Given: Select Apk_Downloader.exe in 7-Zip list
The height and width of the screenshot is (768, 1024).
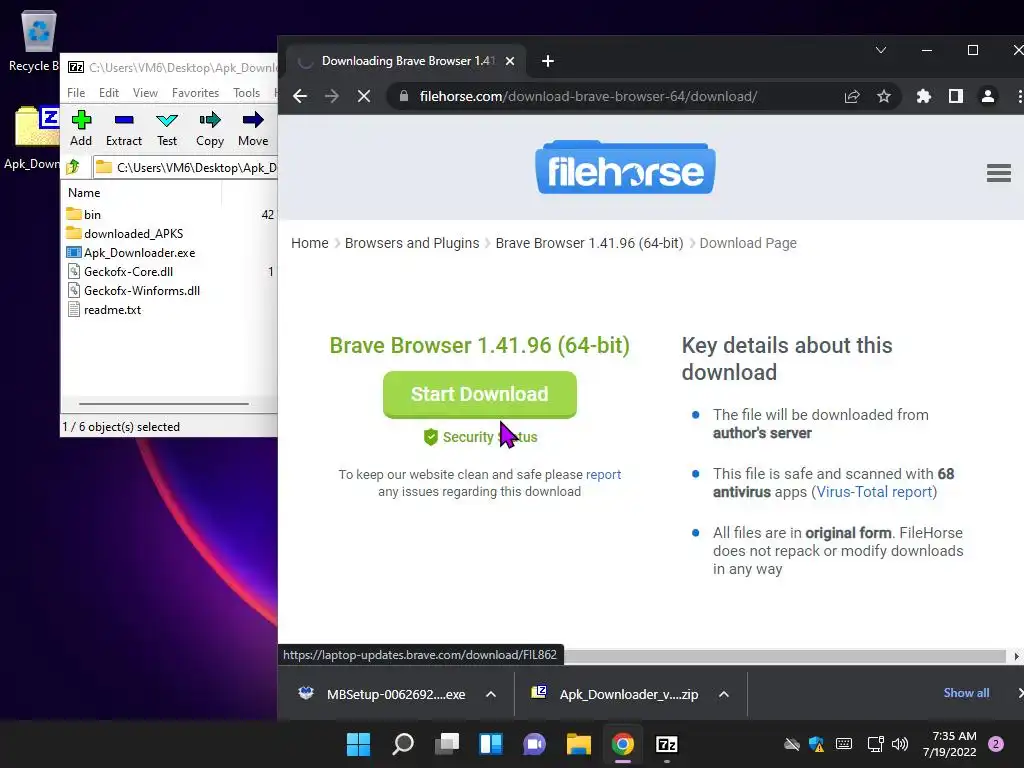Looking at the screenshot, I should click(x=139, y=252).
